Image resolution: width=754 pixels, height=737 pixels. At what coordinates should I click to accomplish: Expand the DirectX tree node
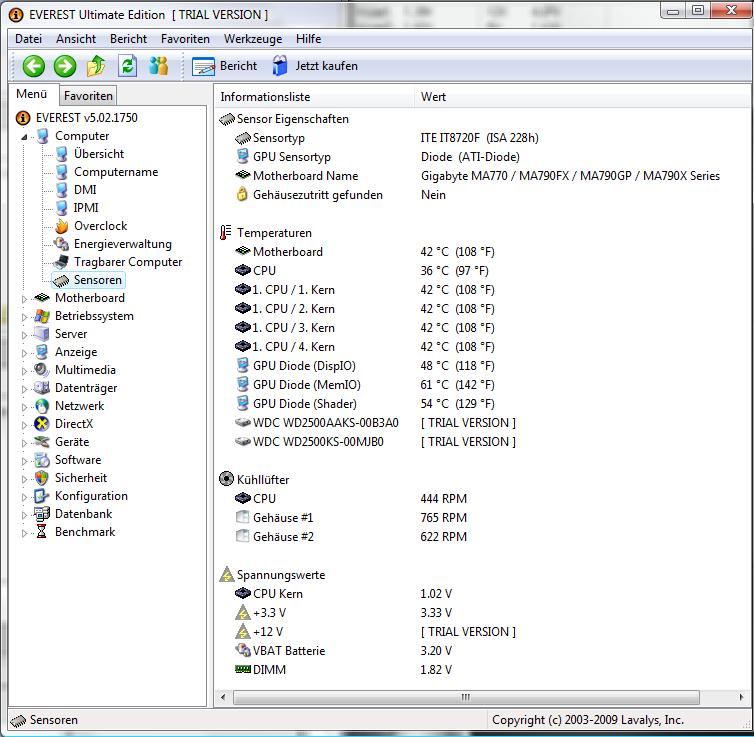[x=24, y=425]
